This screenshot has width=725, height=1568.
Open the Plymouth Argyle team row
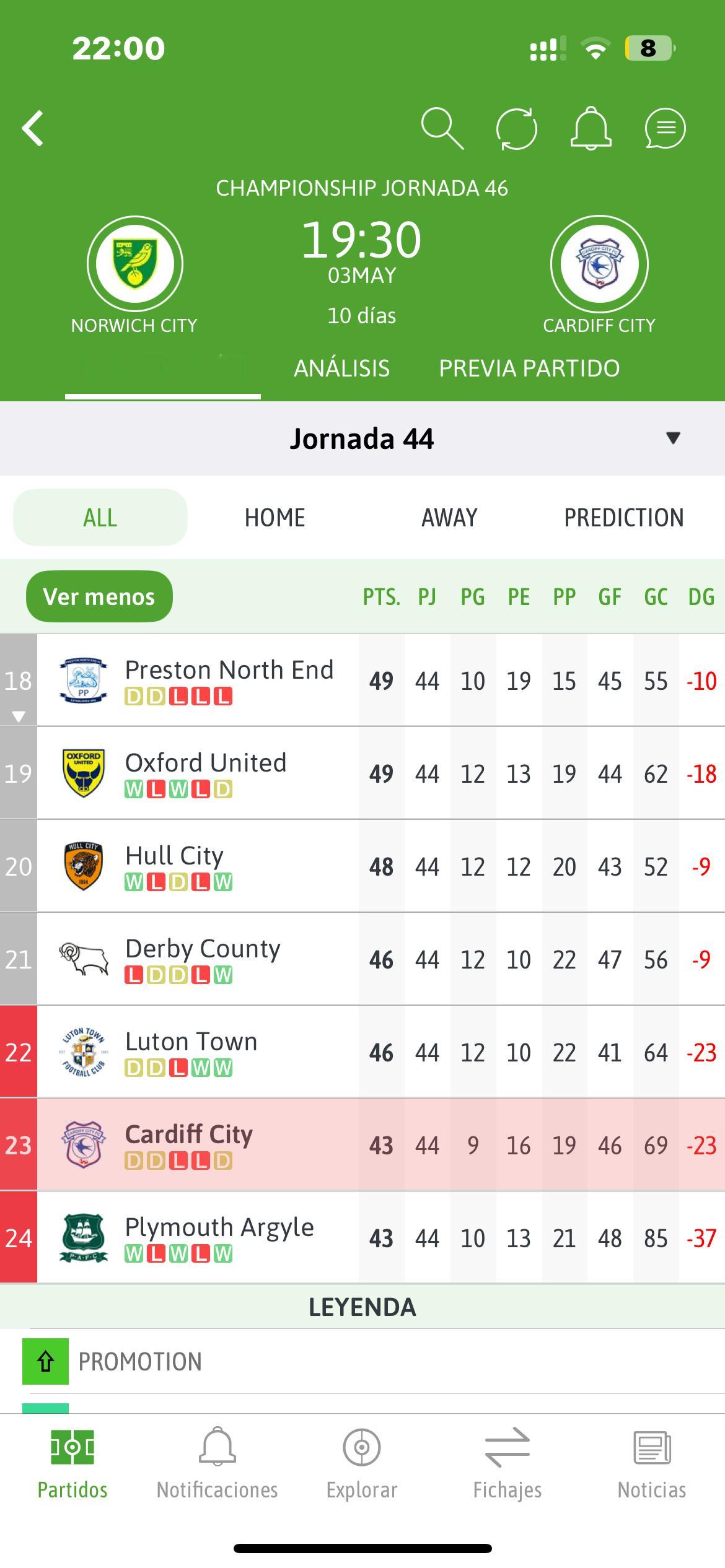[x=362, y=1237]
